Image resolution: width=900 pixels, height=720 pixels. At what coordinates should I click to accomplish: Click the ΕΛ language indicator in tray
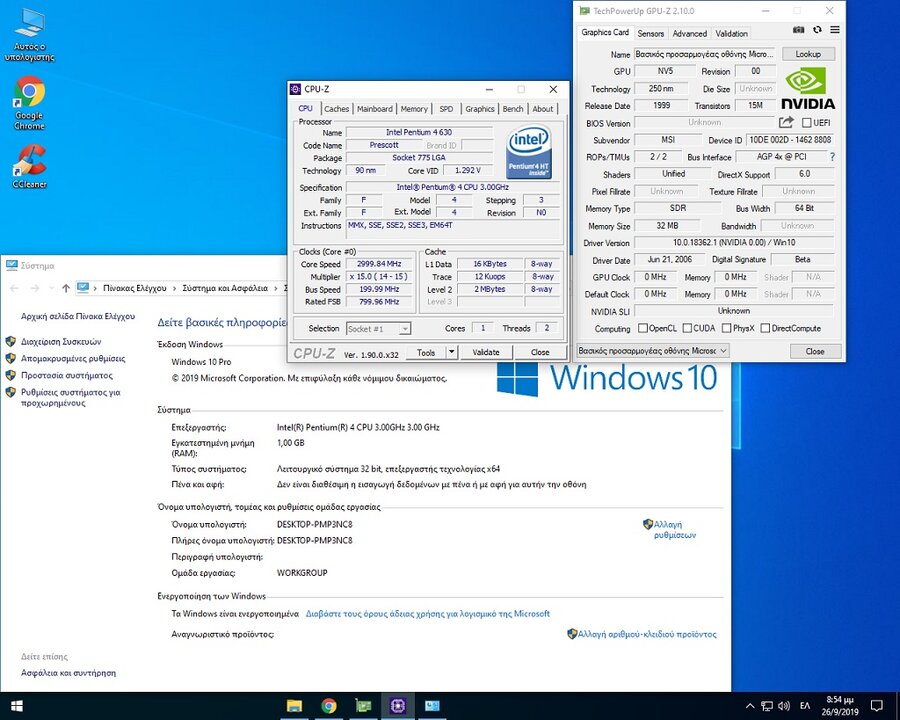805,706
